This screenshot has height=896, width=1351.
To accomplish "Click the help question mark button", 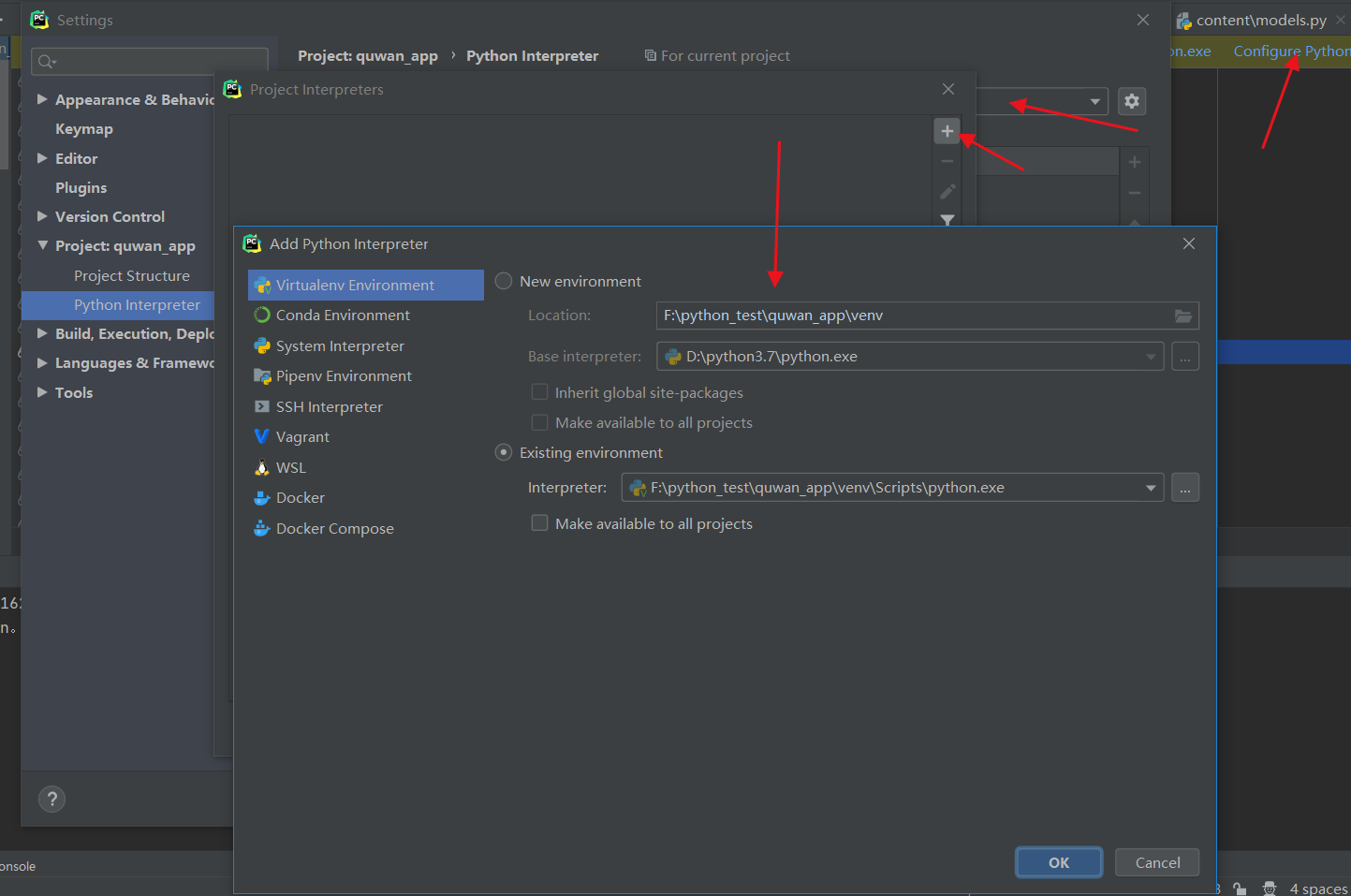I will click(52, 799).
